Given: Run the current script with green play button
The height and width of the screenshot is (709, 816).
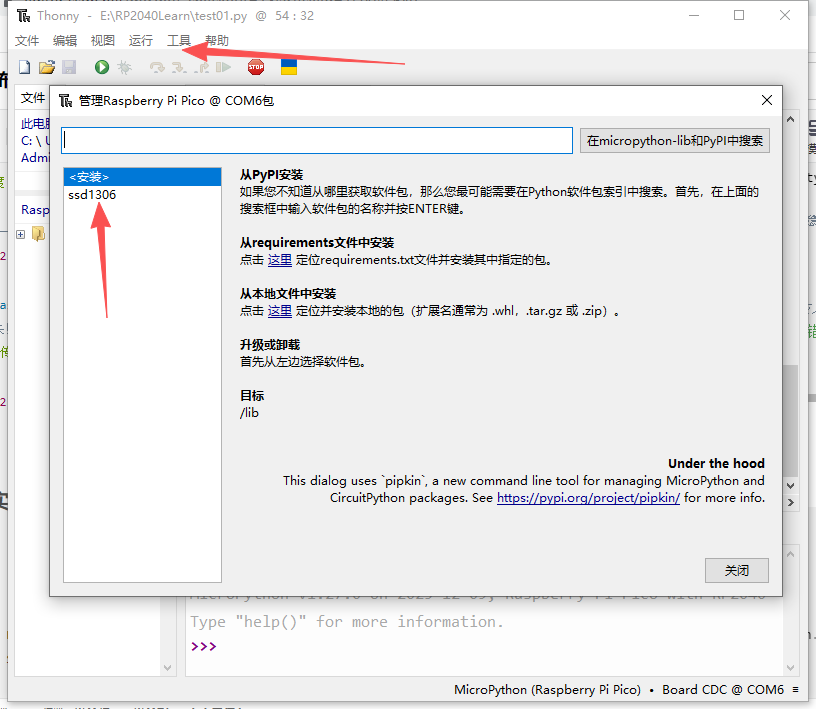Looking at the screenshot, I should [102, 67].
